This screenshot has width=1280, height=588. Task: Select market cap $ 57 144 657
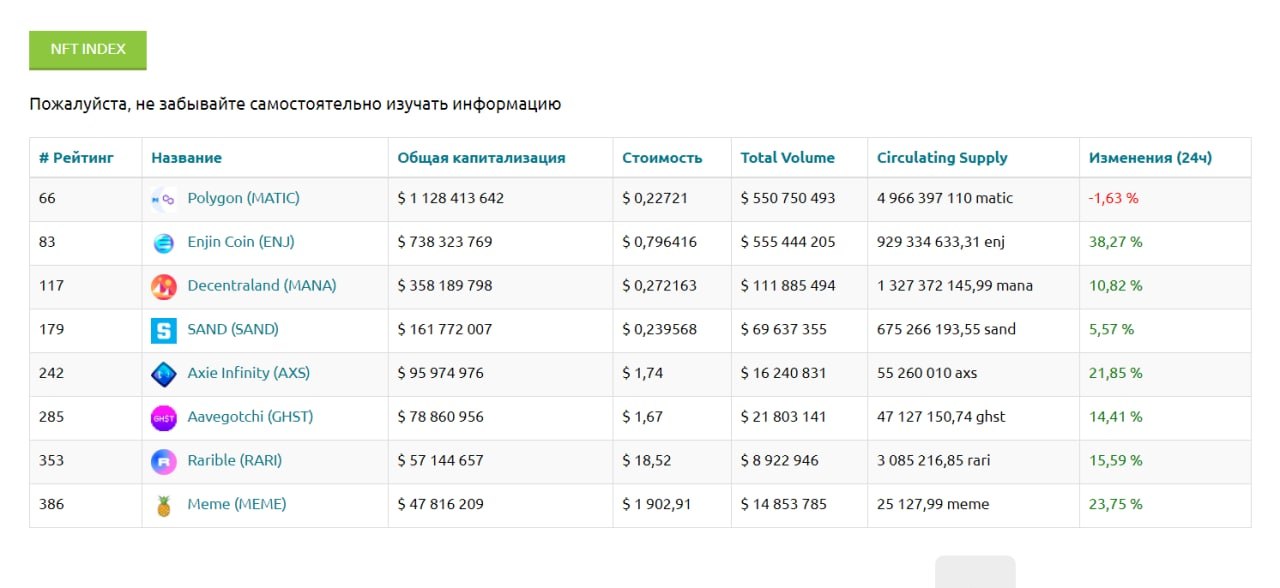pyautogui.click(x=440, y=460)
